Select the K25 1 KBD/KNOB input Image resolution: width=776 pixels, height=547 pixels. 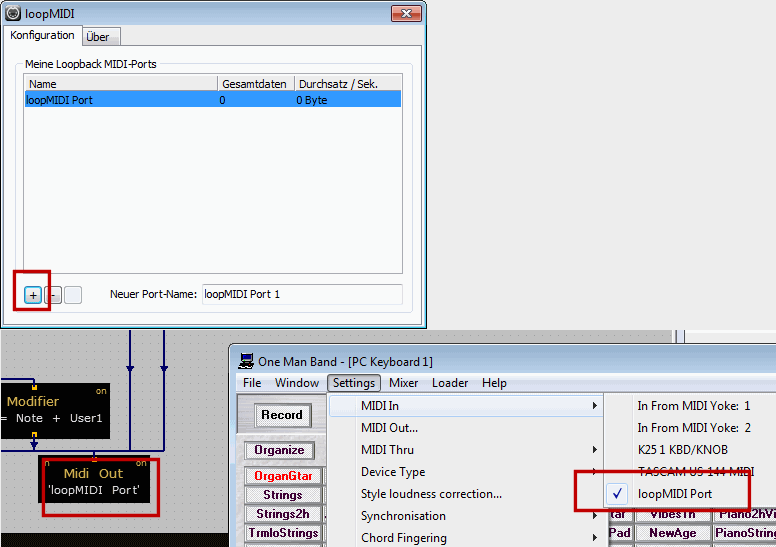[691, 450]
